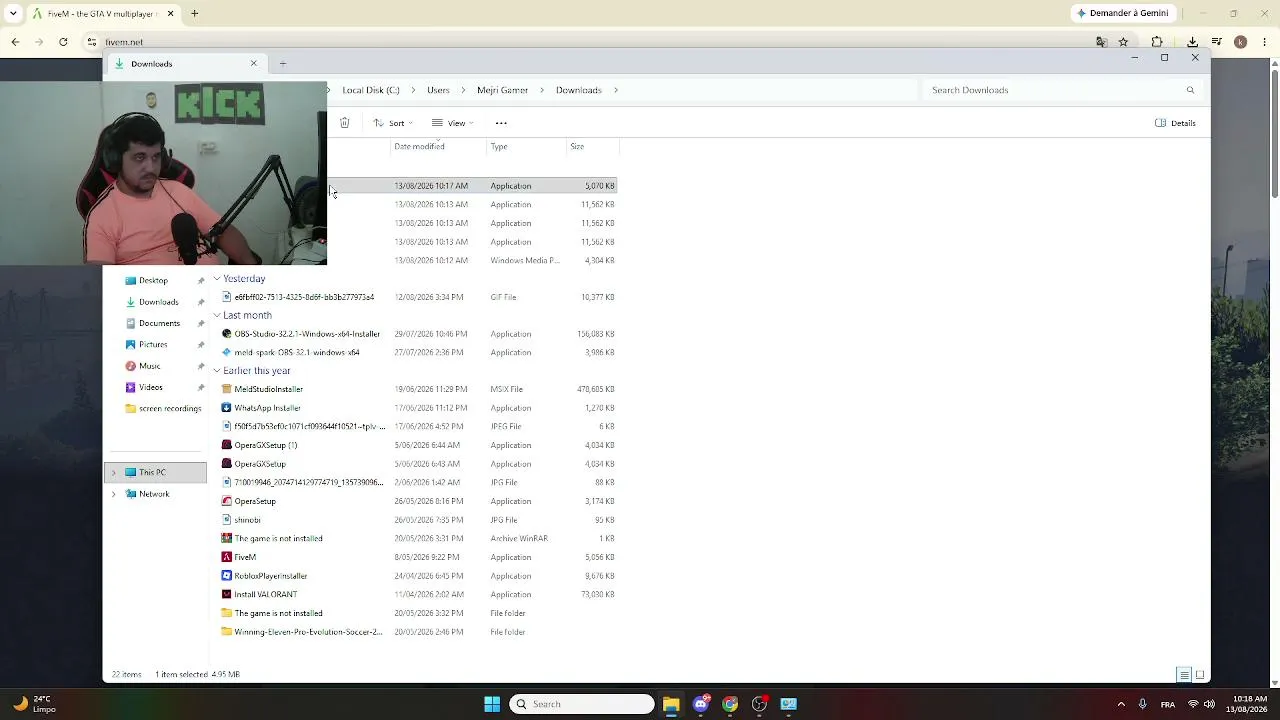Expand the chevron after Downloads in address bar
The image size is (1280, 720).
point(616,90)
